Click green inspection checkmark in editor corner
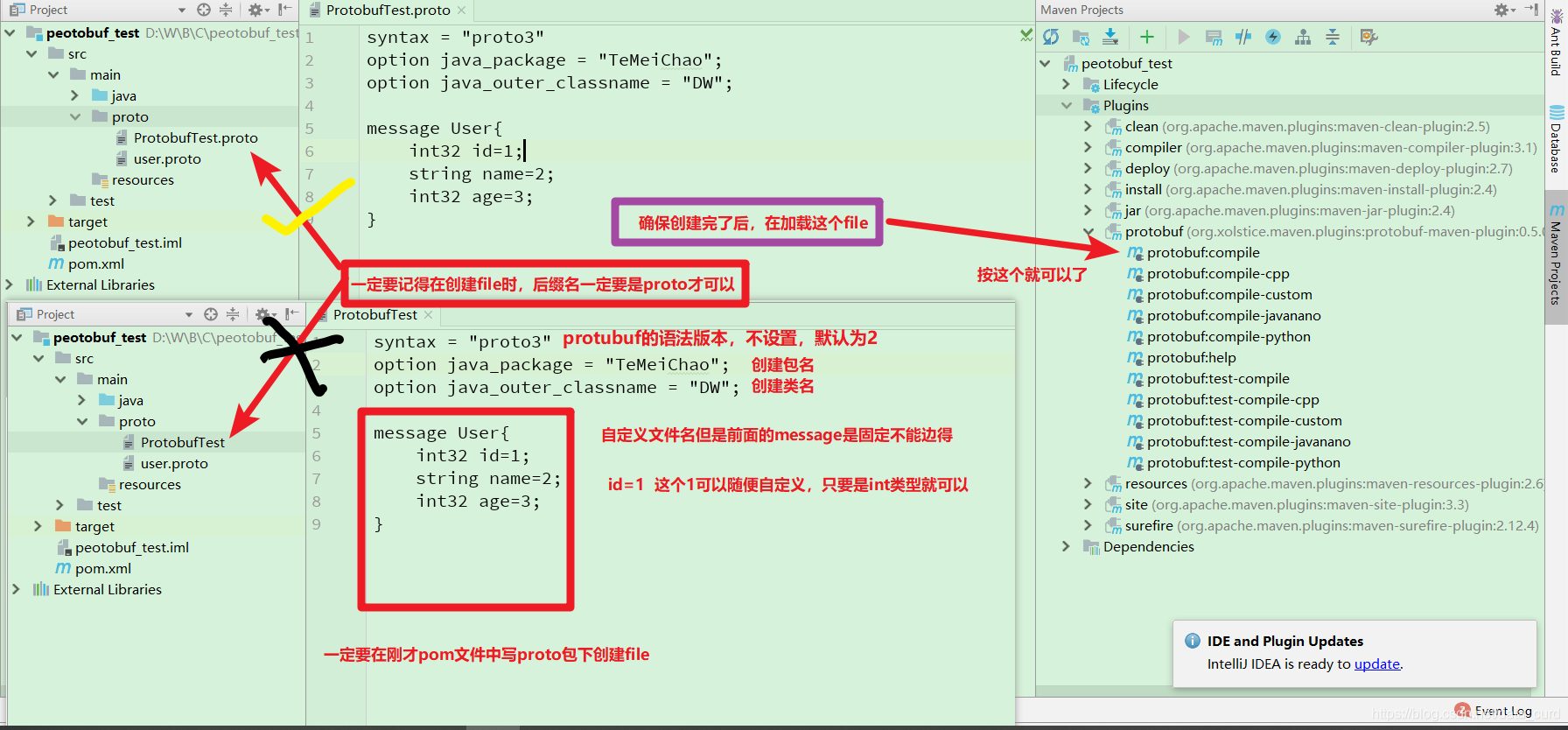Image resolution: width=1568 pixels, height=730 pixels. tap(1025, 35)
